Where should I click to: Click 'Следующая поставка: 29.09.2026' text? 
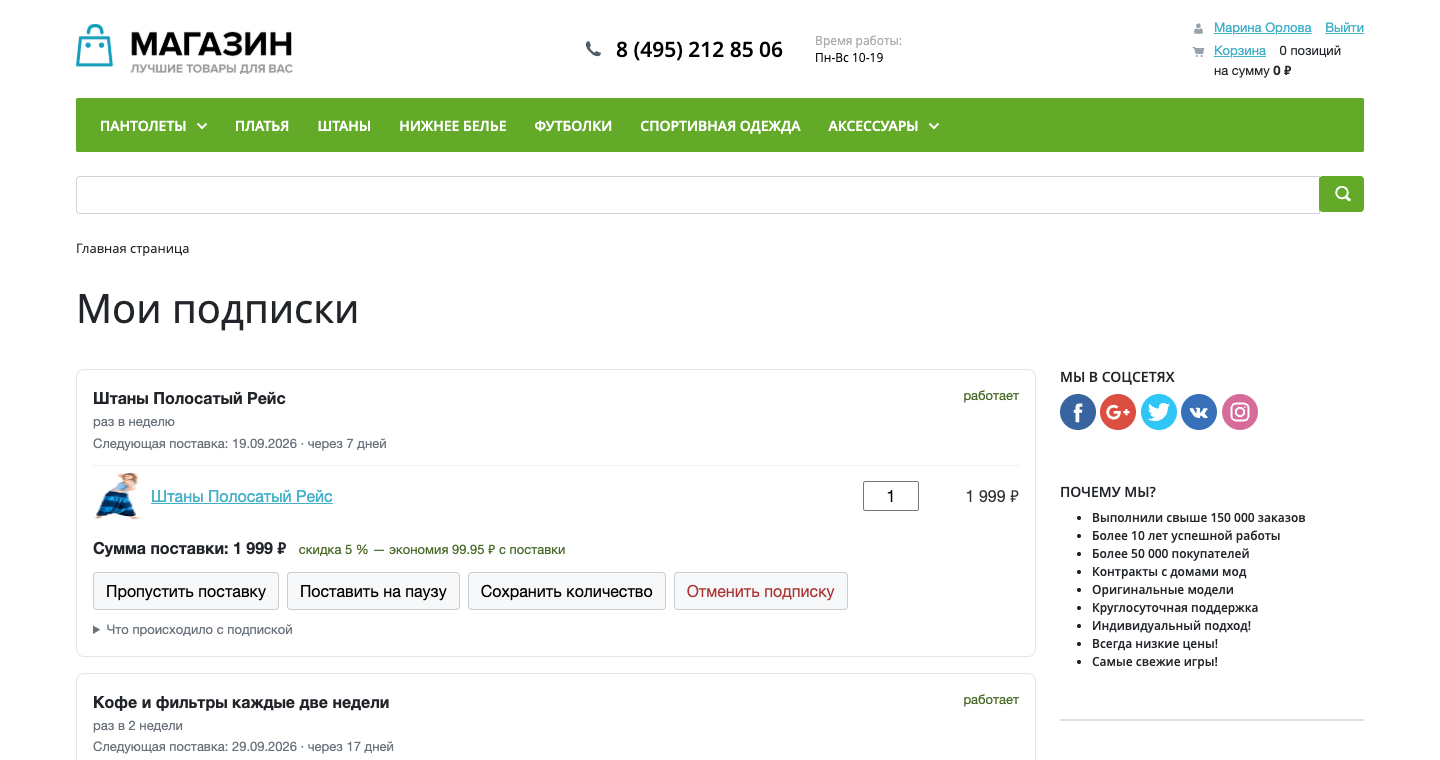point(195,747)
